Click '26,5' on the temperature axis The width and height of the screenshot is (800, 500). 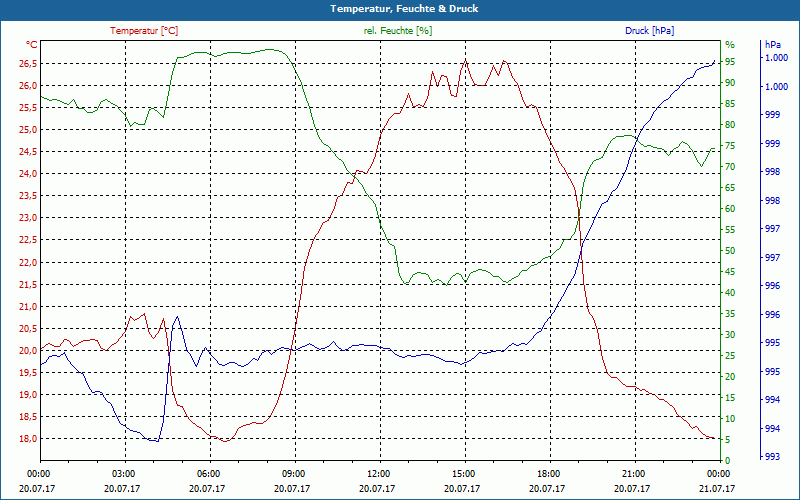pyautogui.click(x=28, y=64)
